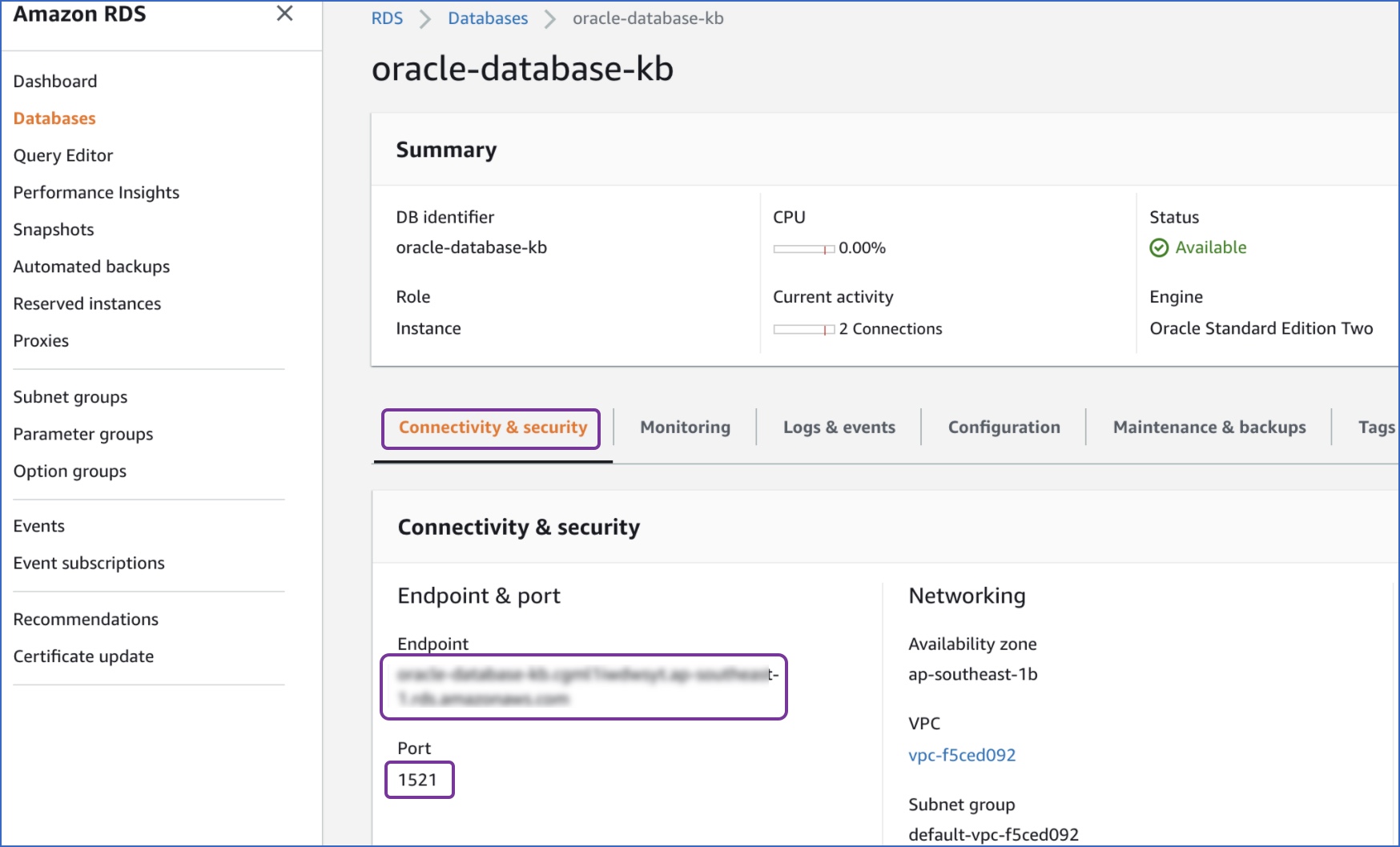Viewport: 1400px width, 847px height.
Task: Click the Current activity connections bar
Action: coord(804,330)
